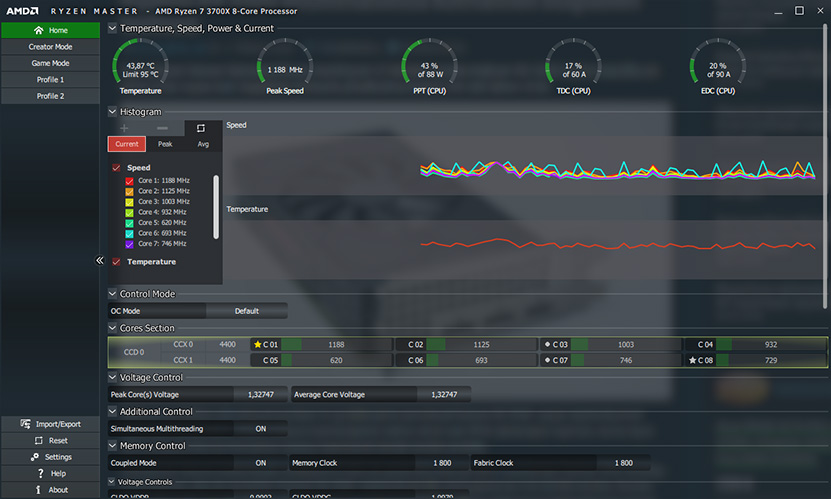Click the gold star on core C 01
The height and width of the screenshot is (499, 831).
point(258,344)
